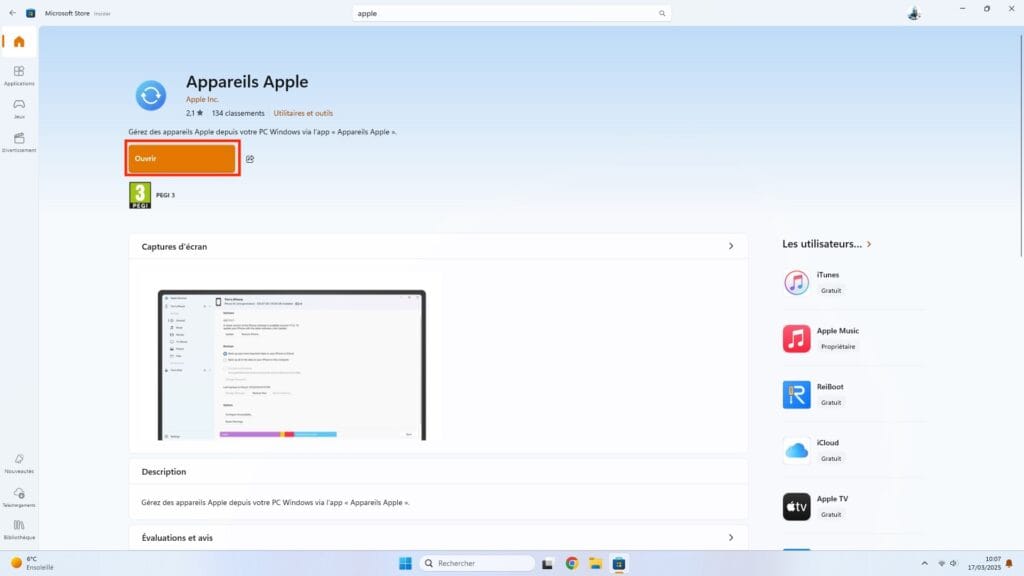Expand the Évaluations et avis section

tap(730, 537)
